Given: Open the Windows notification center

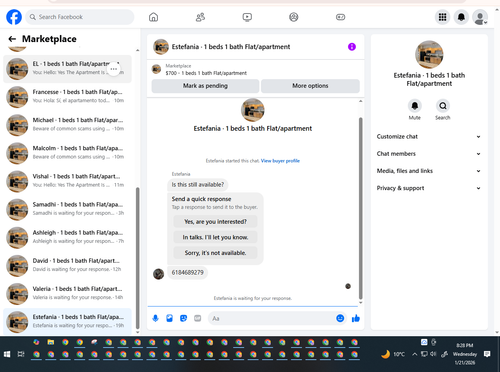Looking at the screenshot, I should coord(487,354).
